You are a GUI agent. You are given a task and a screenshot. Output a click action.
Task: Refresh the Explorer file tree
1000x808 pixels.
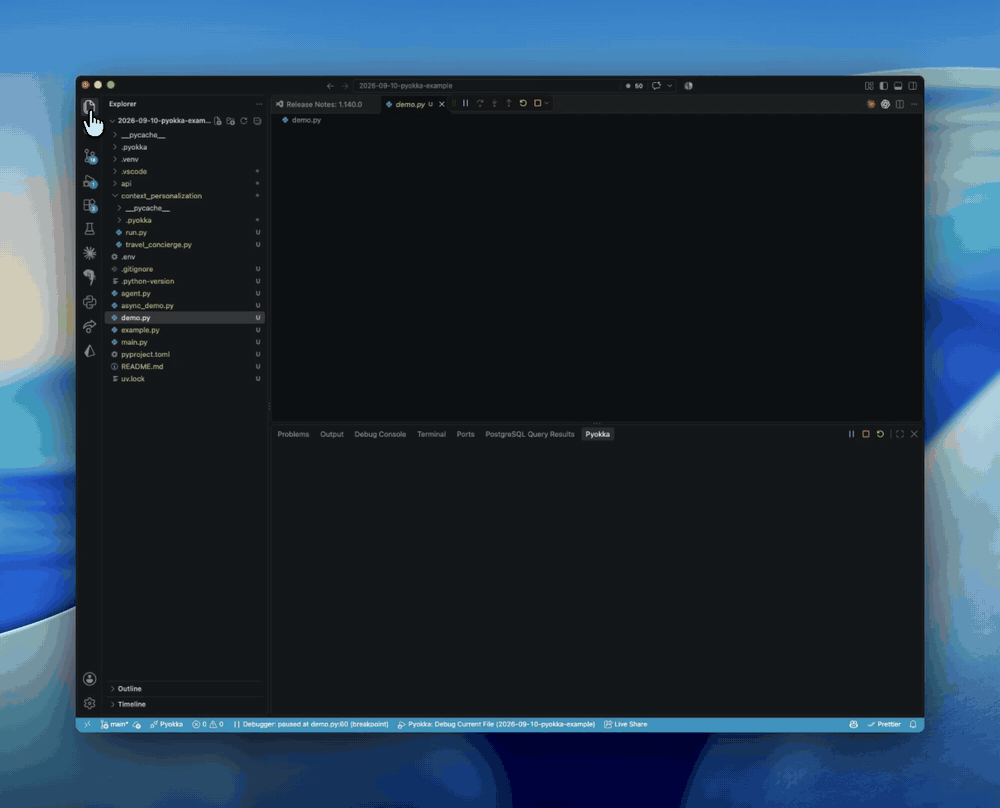pos(244,121)
